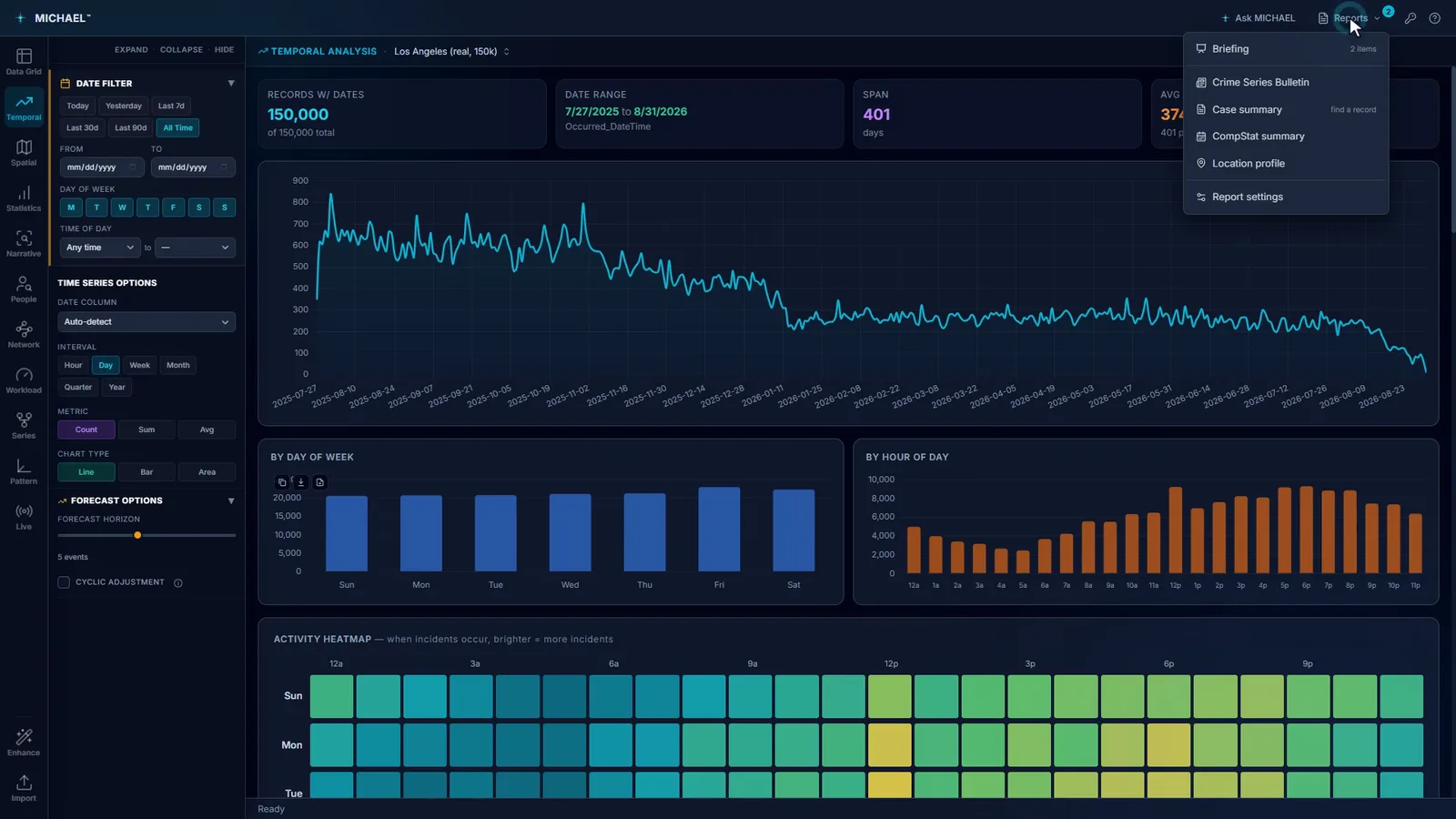Viewport: 1456px width, 819px height.
Task: Click the key icon in top bar
Action: (1410, 18)
